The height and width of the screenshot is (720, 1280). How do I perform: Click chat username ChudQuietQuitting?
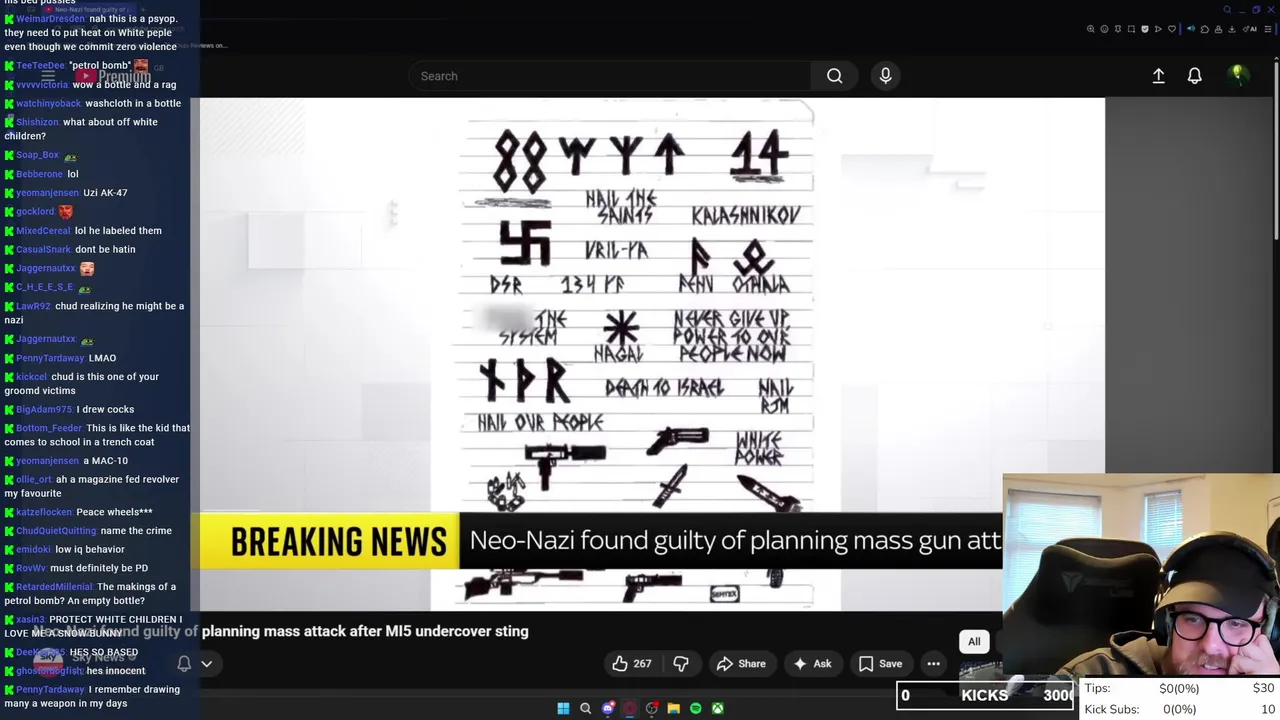(56, 531)
